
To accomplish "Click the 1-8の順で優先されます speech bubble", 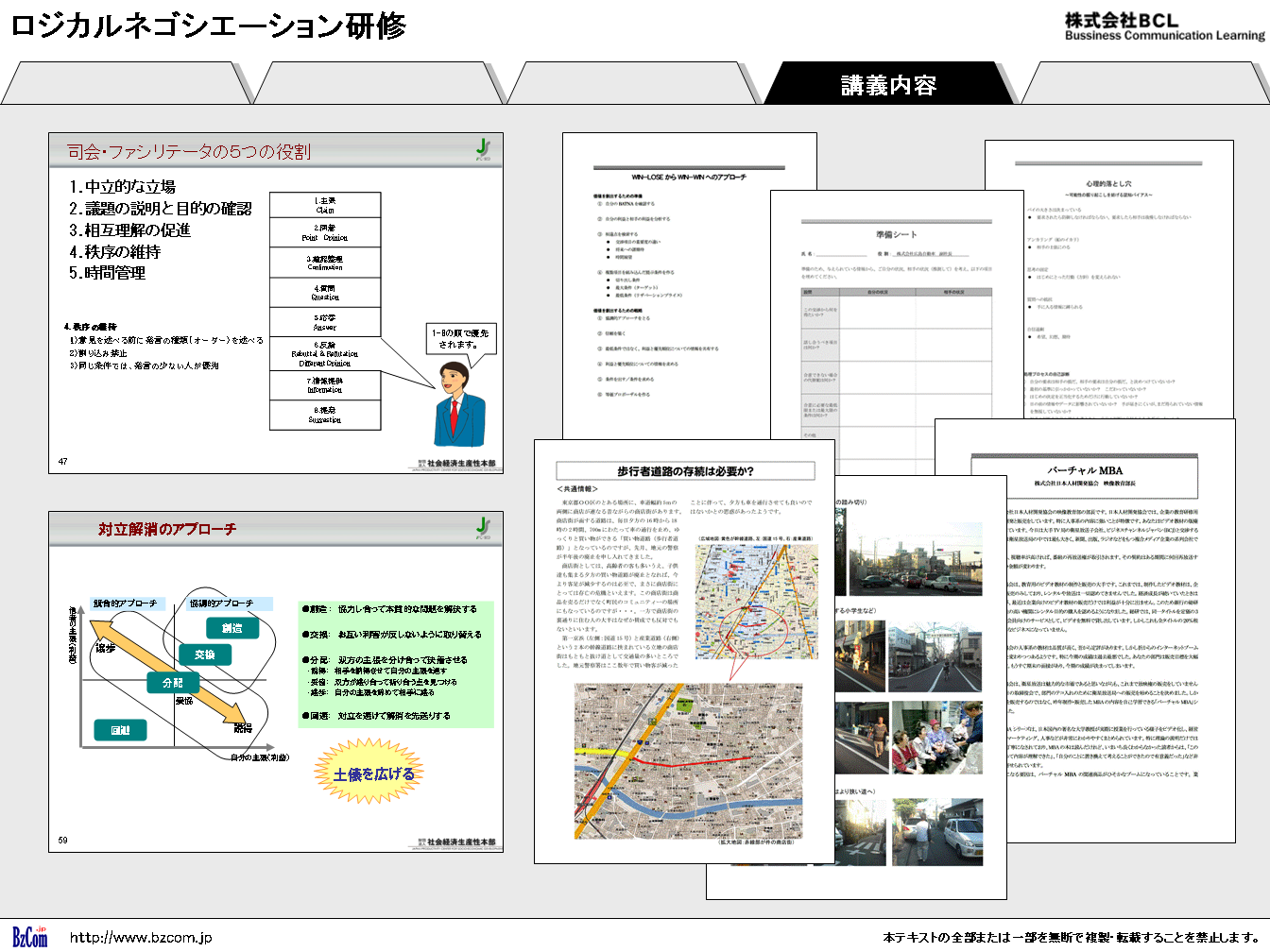I will coord(460,338).
